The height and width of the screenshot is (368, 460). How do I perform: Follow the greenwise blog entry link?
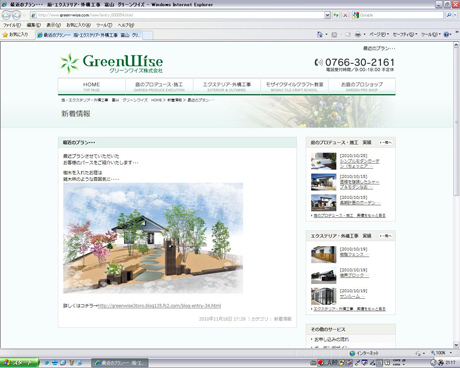[x=159, y=306]
